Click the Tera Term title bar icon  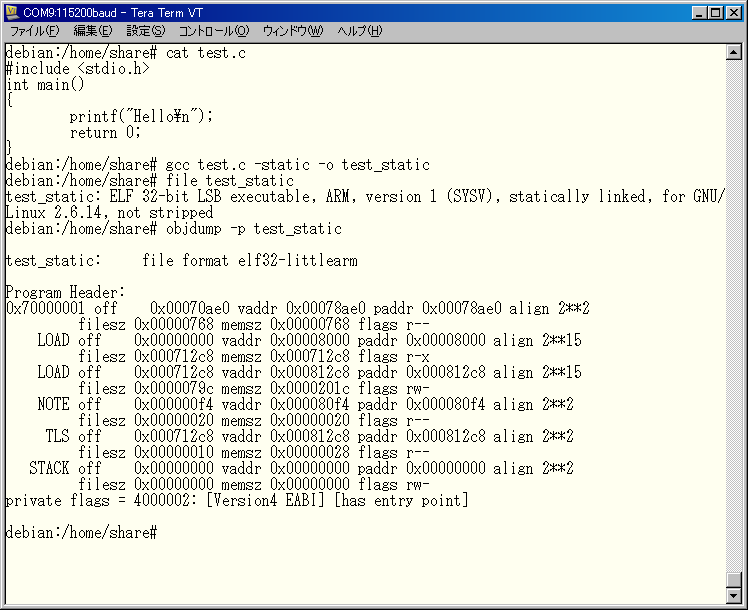(x=12, y=12)
